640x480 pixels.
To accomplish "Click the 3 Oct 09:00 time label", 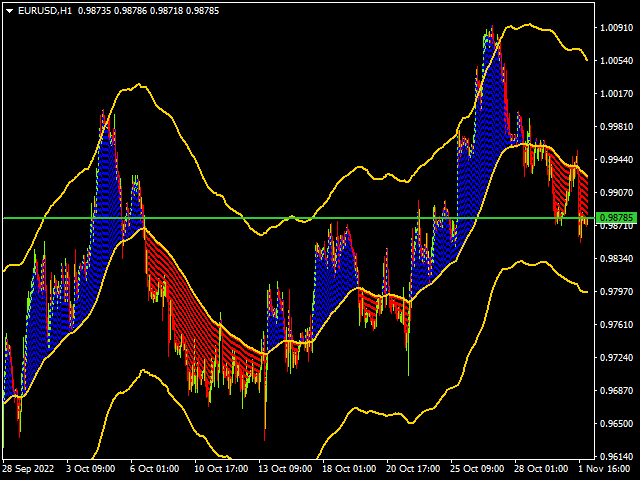I will click(x=91, y=469).
